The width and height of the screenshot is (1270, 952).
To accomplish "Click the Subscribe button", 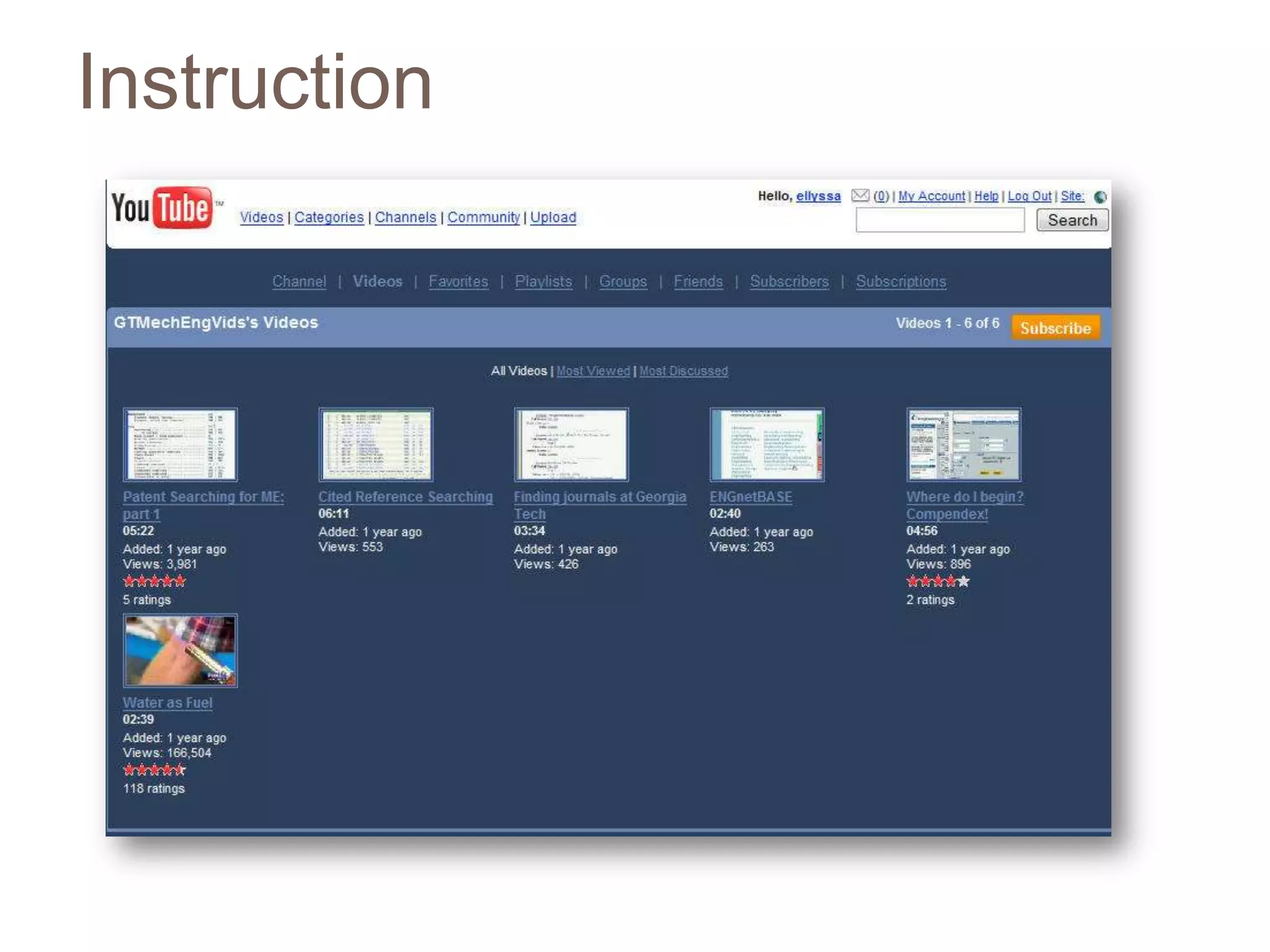I will (x=1055, y=328).
